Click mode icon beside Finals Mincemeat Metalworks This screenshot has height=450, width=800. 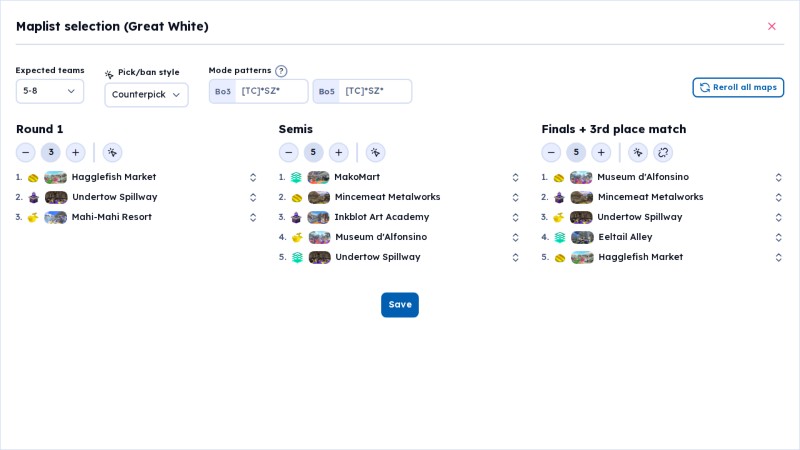(x=559, y=197)
